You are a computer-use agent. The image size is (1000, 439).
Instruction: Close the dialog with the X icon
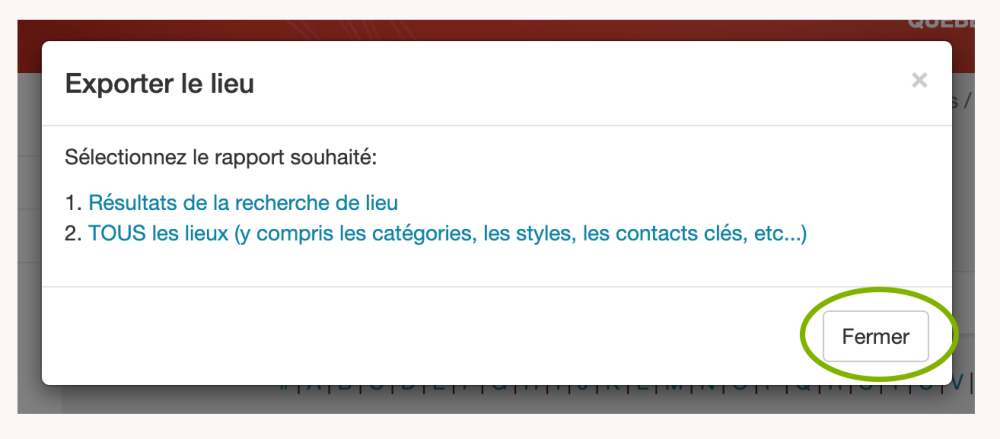919,81
